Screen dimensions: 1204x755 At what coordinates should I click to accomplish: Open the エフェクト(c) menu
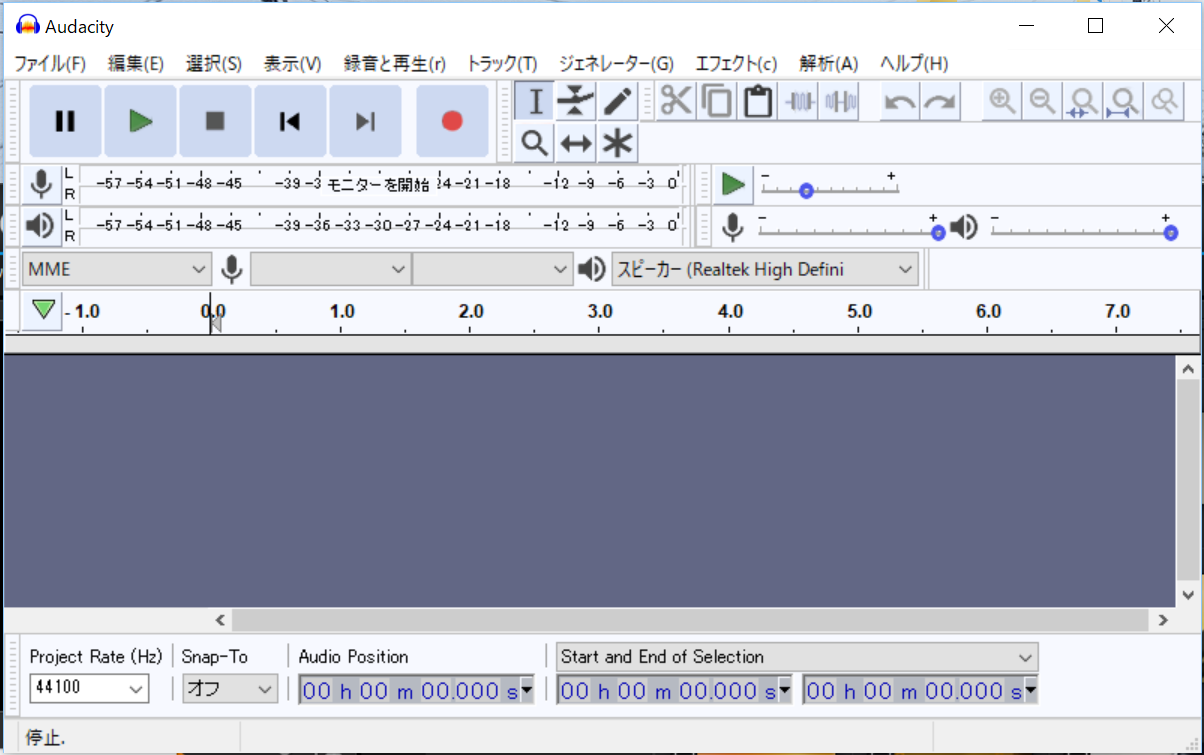tap(736, 63)
